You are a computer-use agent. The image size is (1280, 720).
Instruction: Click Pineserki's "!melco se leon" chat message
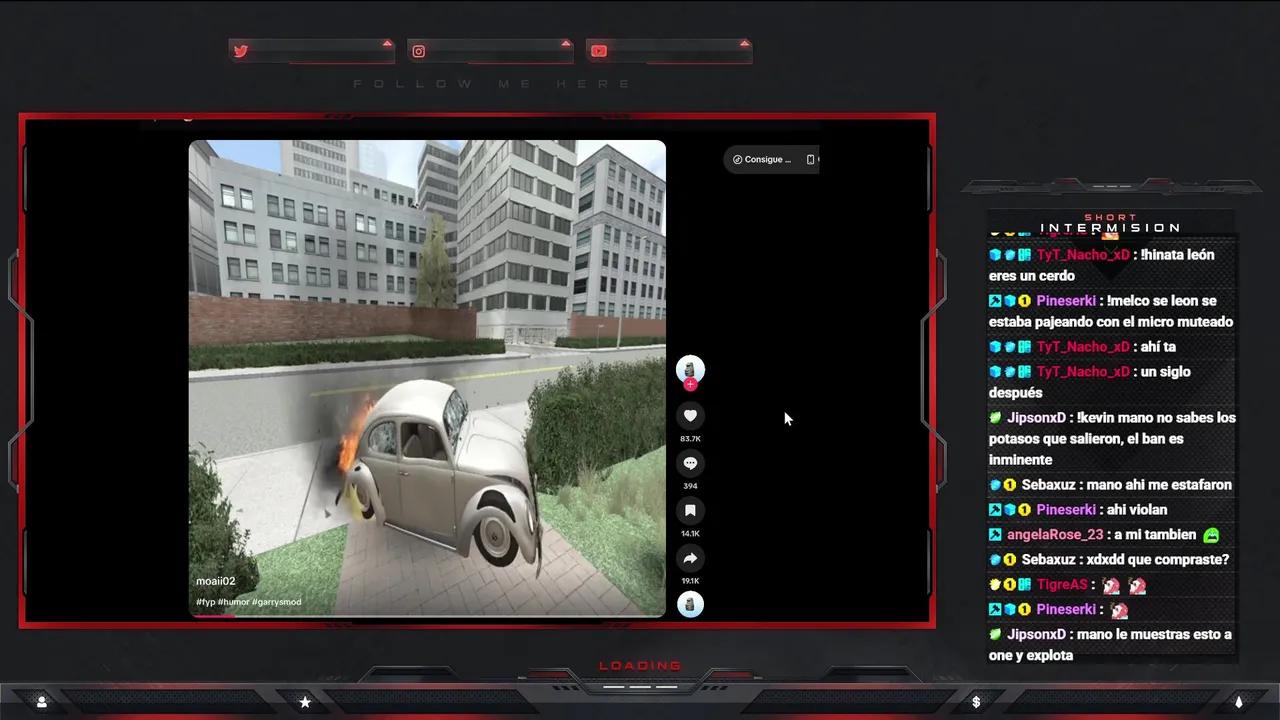click(1111, 311)
